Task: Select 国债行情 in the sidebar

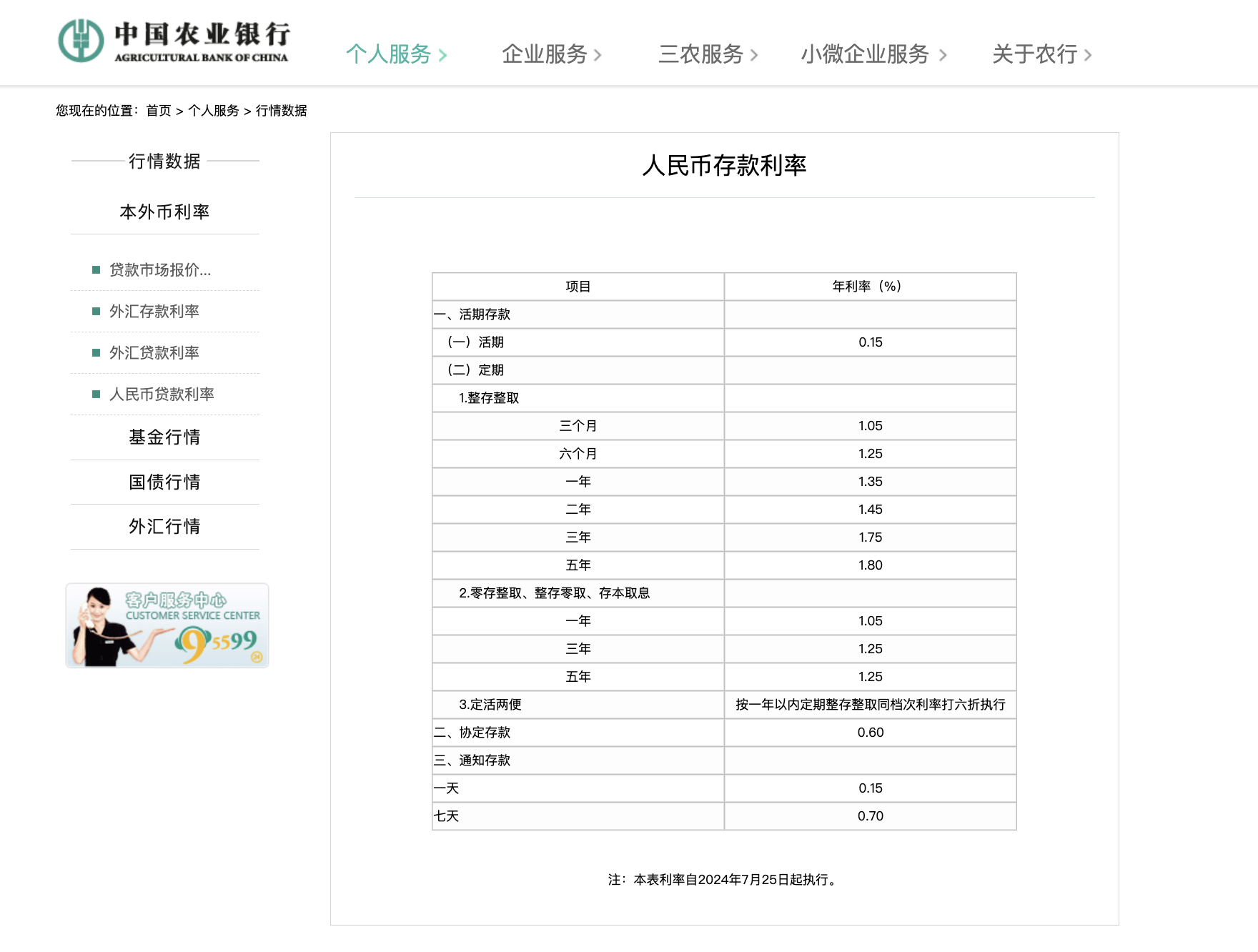Action: pos(164,482)
